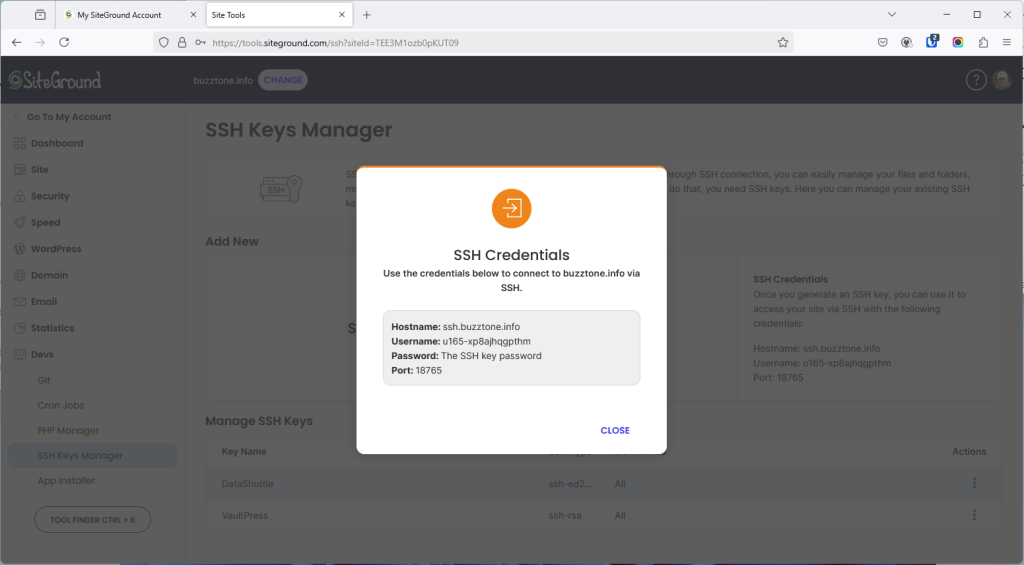The image size is (1024, 565).
Task: Bookmark this page with star icon
Action: click(x=783, y=43)
